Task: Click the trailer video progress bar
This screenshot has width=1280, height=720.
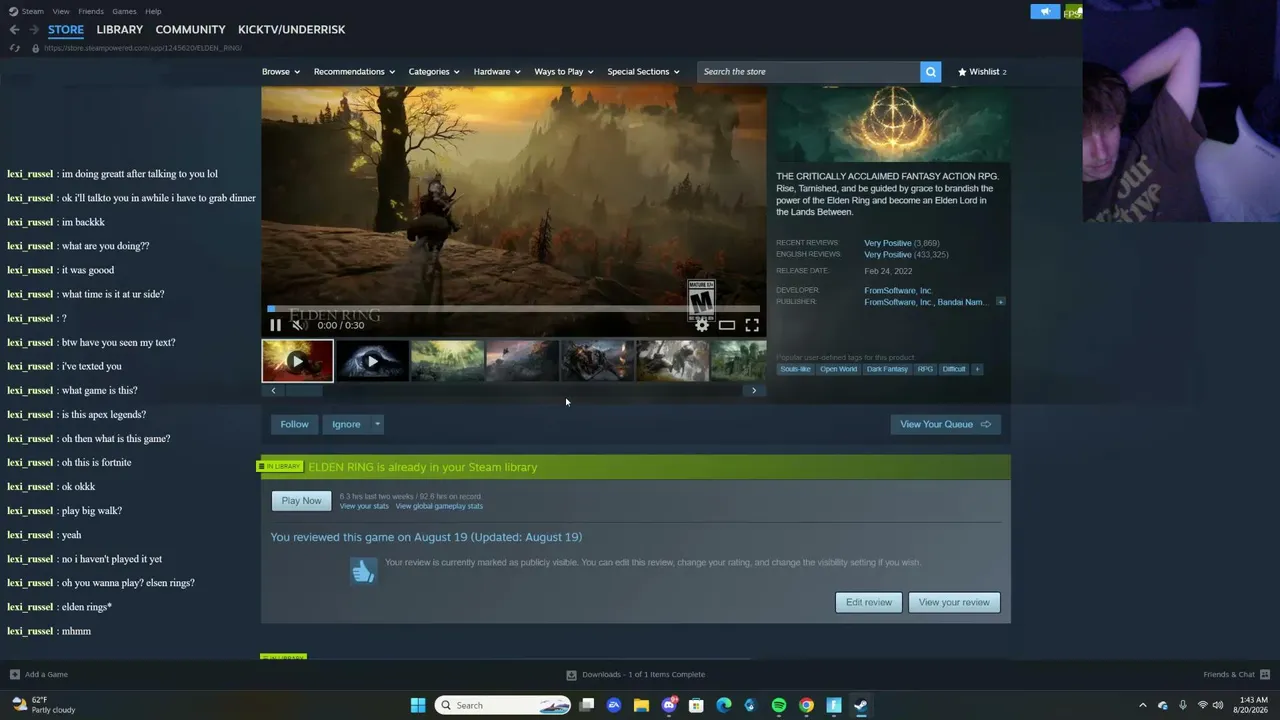Action: [x=514, y=309]
